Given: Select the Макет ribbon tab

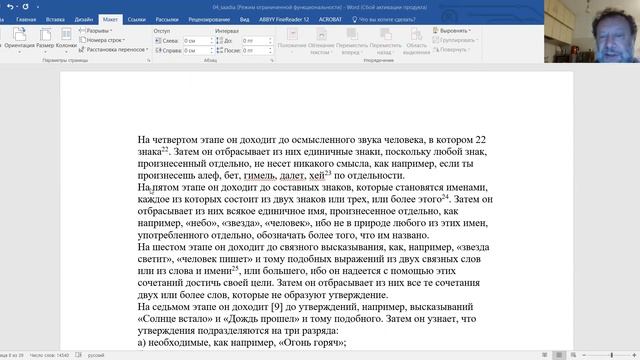Looking at the screenshot, I should coord(110,19).
